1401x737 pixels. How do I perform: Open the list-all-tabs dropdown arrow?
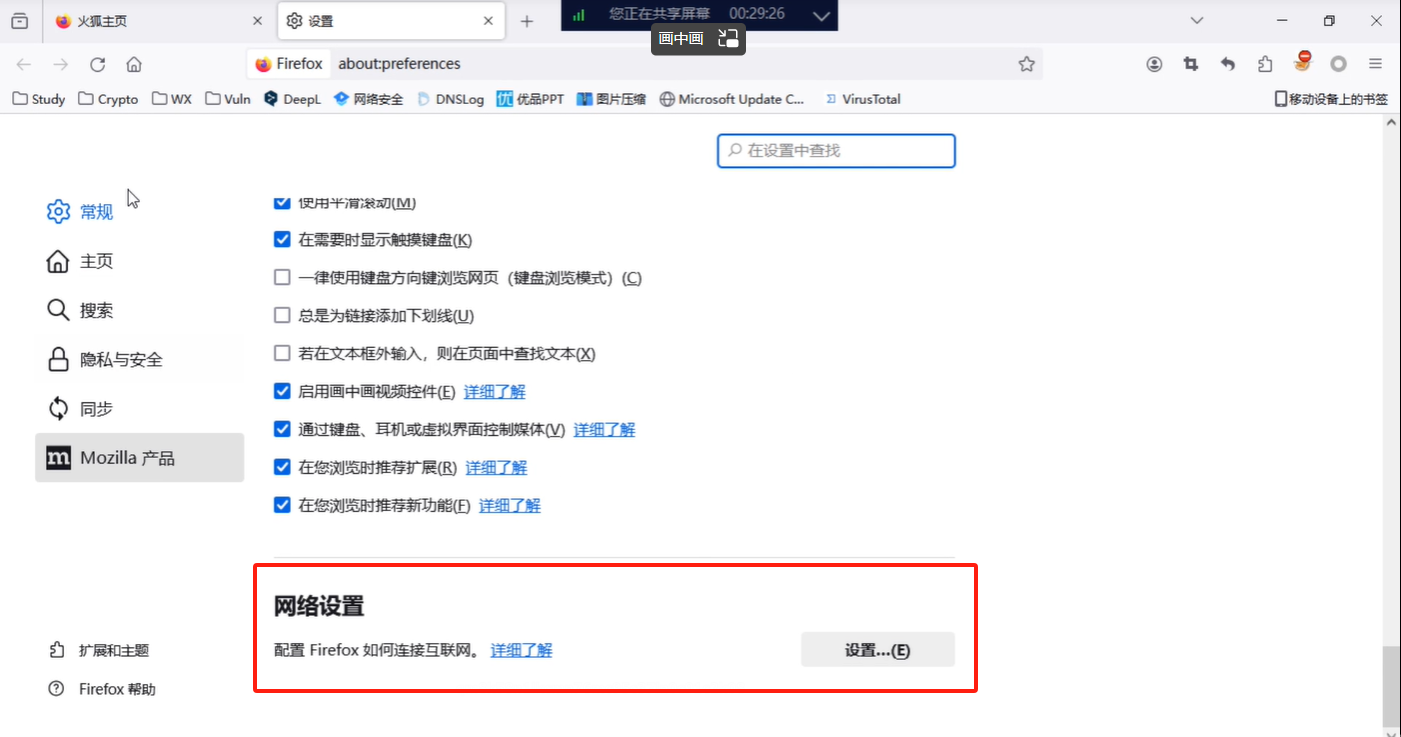pos(1196,21)
